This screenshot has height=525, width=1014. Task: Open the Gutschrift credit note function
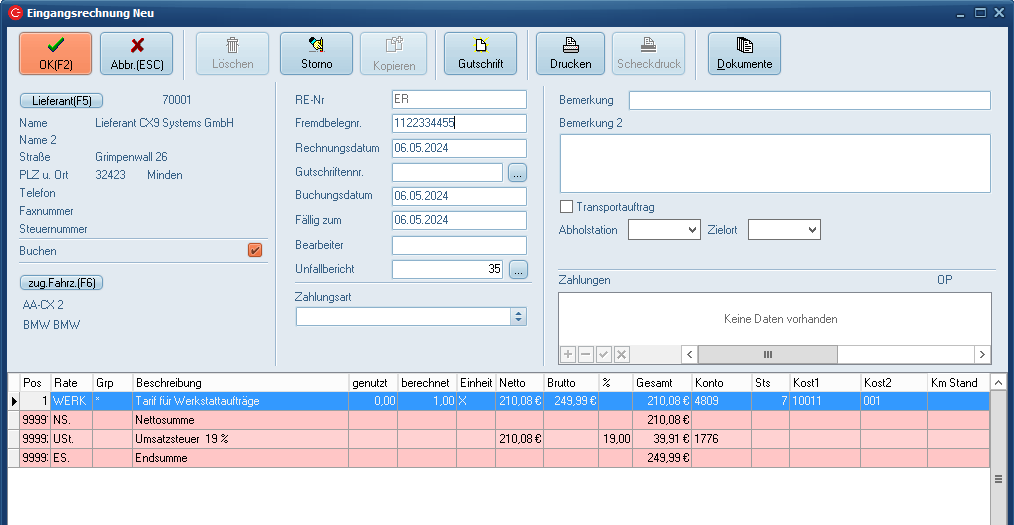[480, 53]
